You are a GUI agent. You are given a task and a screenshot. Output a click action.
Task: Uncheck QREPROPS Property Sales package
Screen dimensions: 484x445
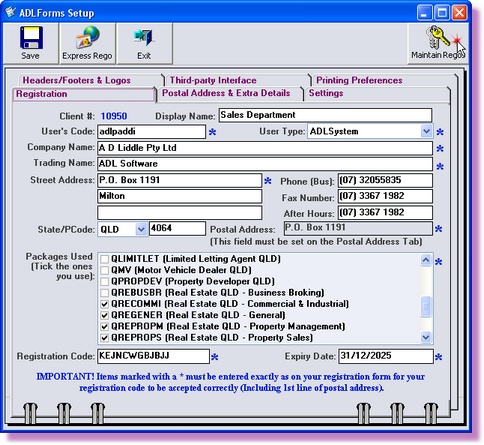click(105, 338)
